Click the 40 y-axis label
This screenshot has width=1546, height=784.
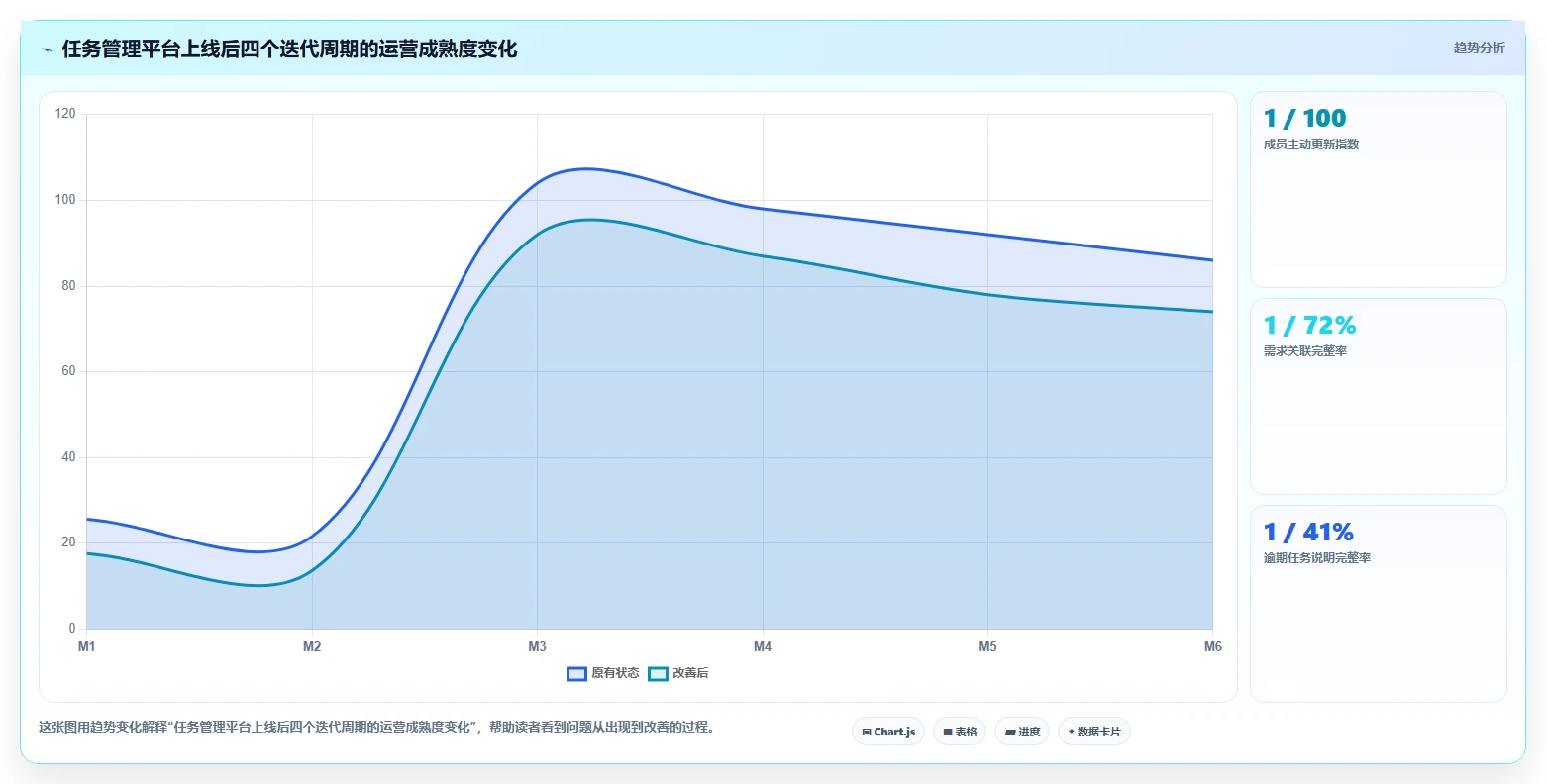[68, 457]
